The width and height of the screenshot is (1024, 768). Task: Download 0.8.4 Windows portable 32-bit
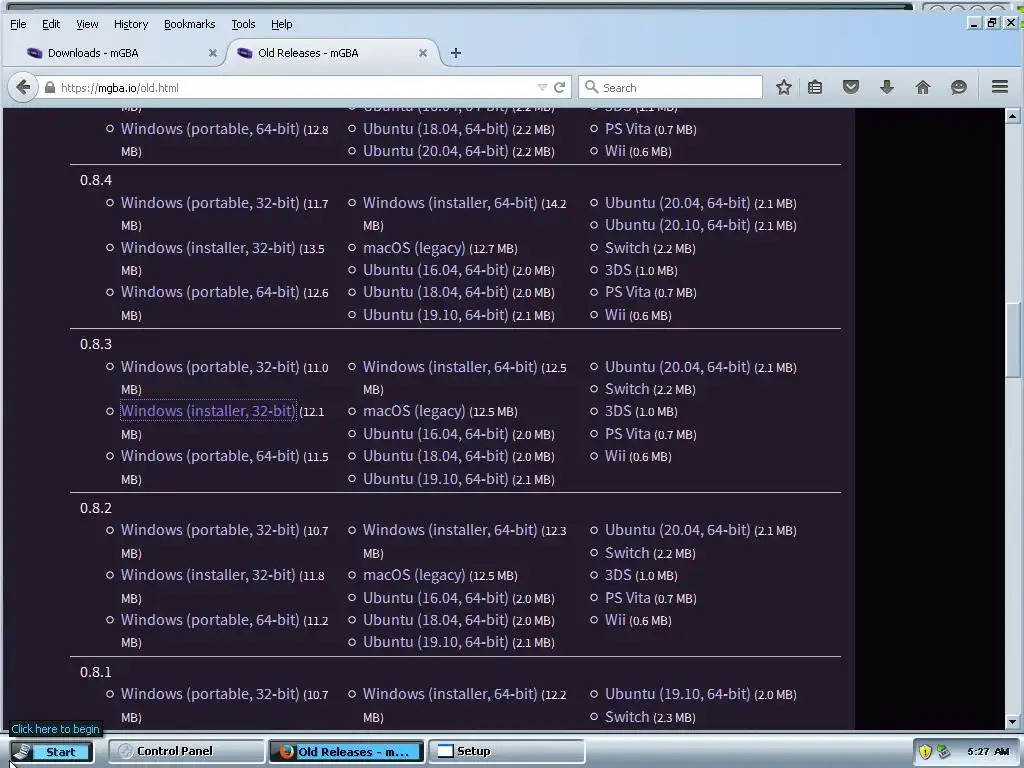pyautogui.click(x=210, y=203)
